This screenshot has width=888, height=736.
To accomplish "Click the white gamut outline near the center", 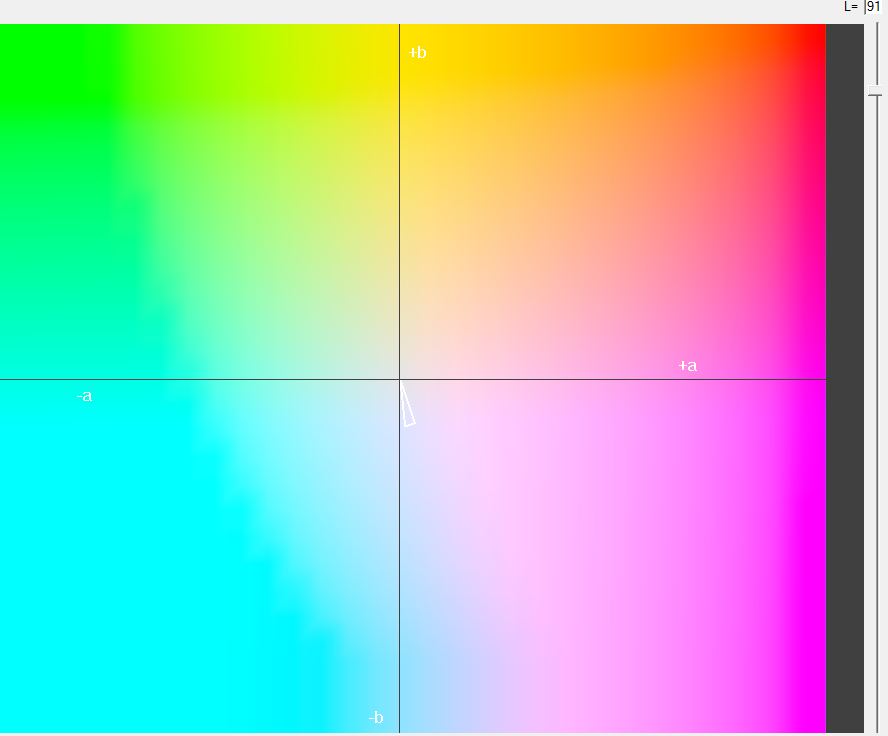I will tap(408, 407).
